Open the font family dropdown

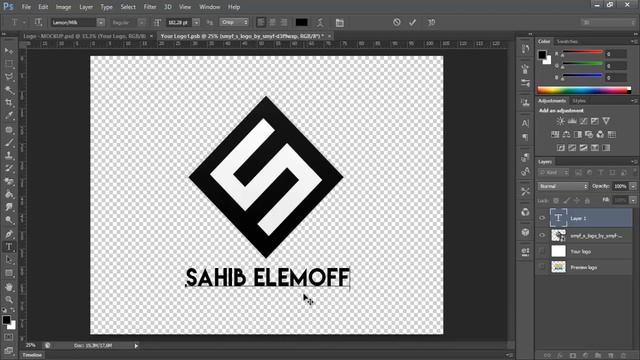(x=101, y=22)
